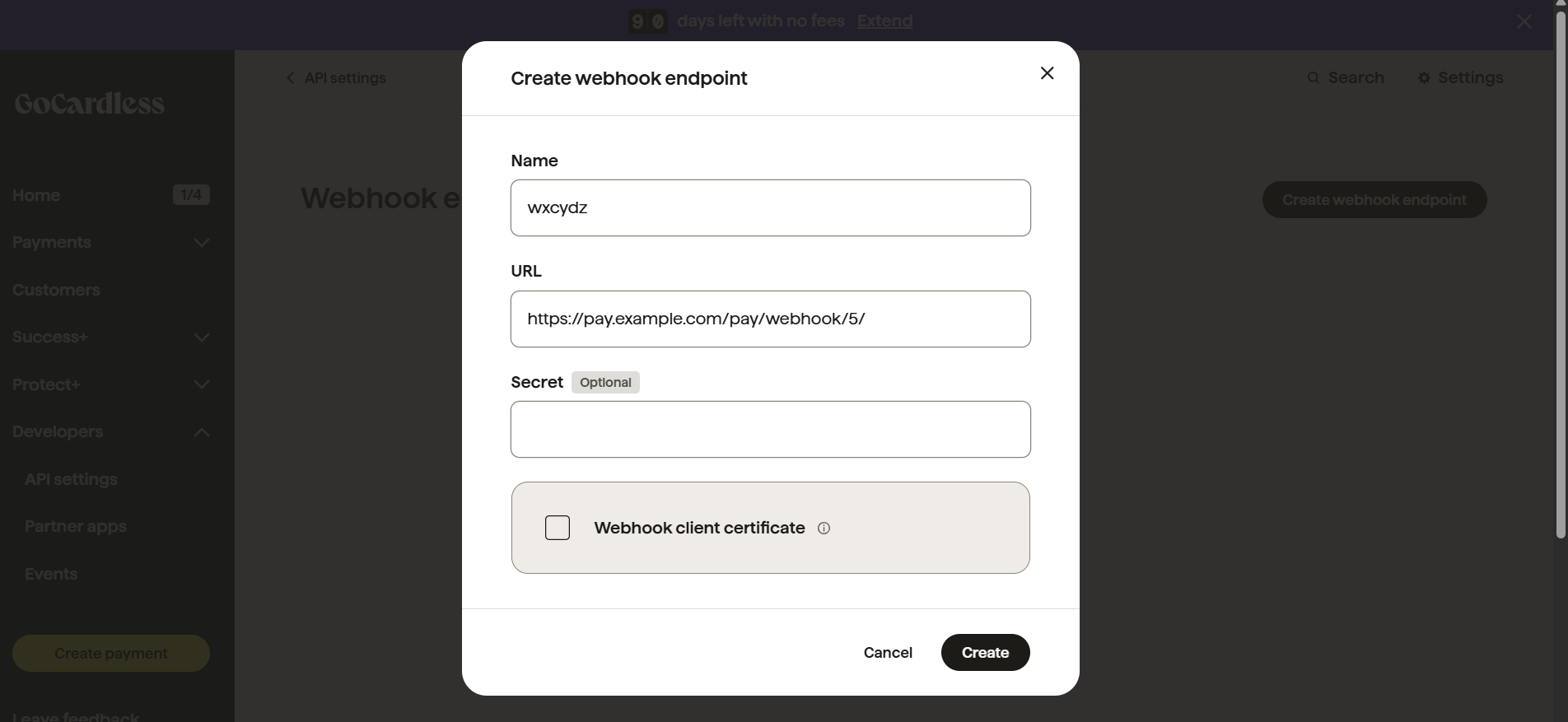
Task: Cancel the webhook endpoint creation
Action: click(888, 652)
